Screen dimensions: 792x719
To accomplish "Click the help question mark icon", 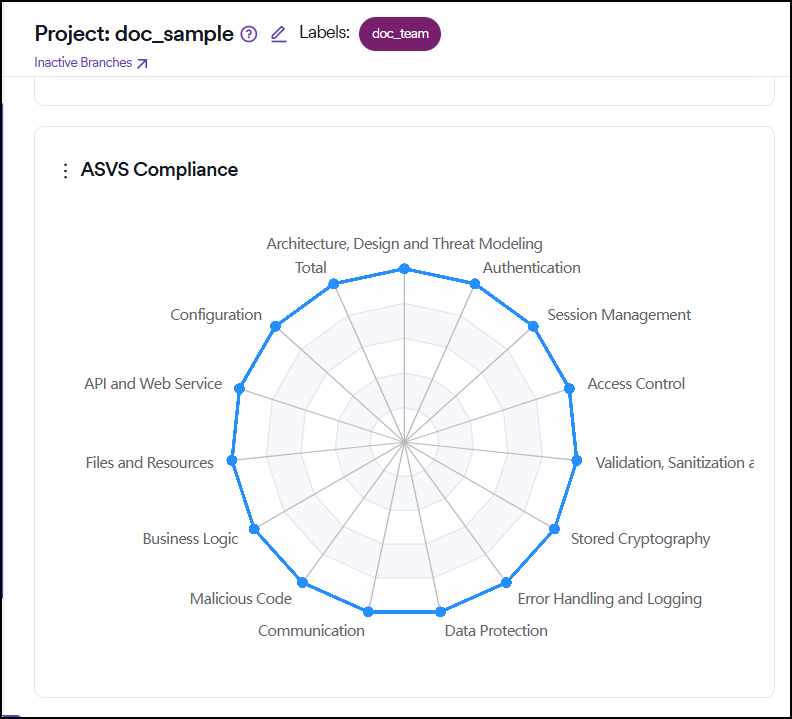I will tap(250, 34).
